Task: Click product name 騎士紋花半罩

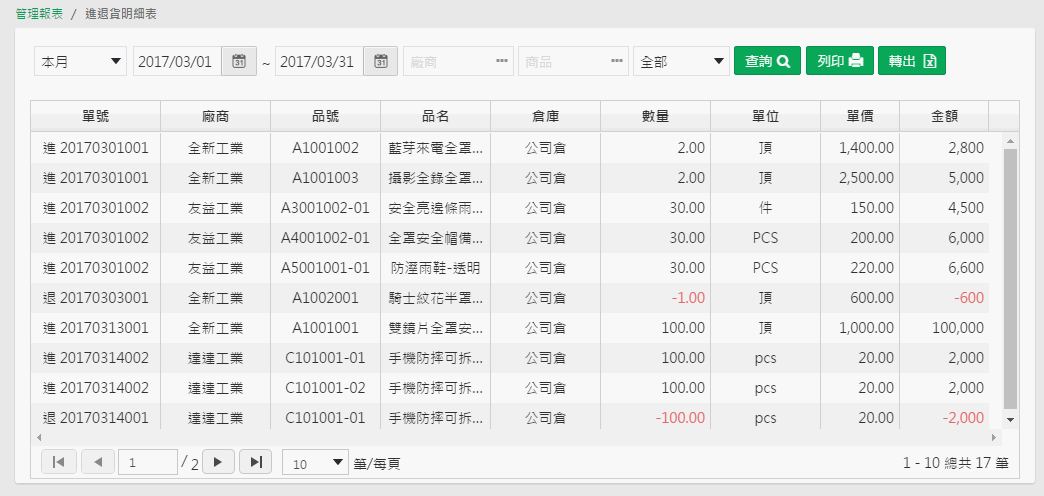Action: click(435, 298)
